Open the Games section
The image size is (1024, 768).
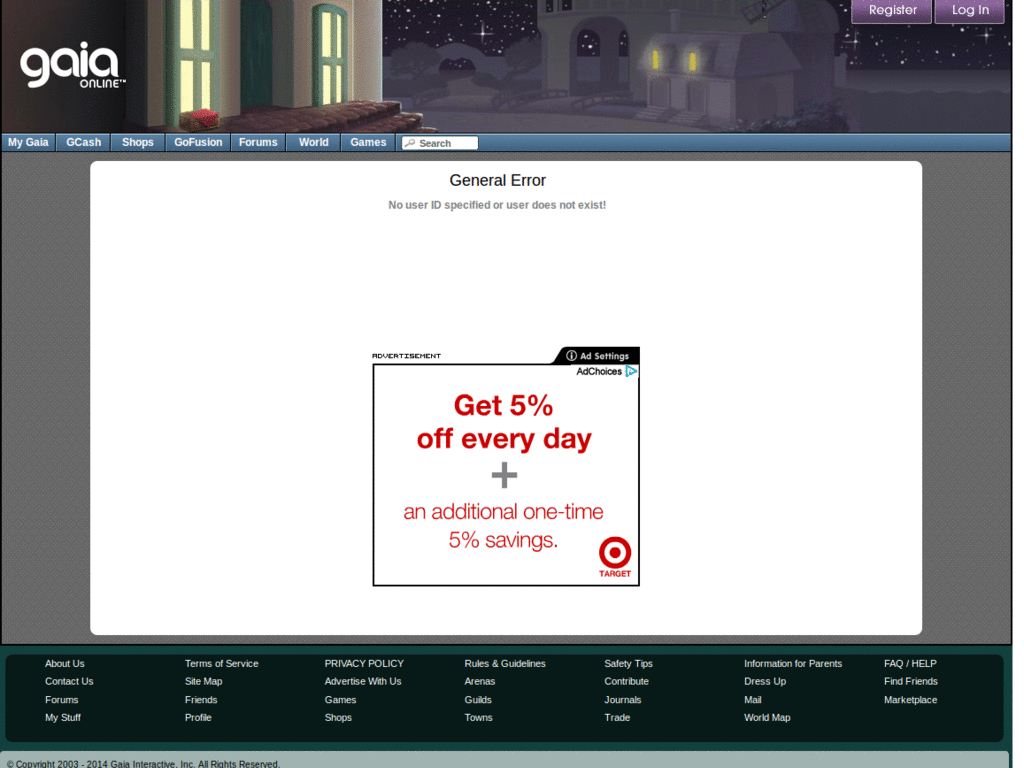(367, 142)
